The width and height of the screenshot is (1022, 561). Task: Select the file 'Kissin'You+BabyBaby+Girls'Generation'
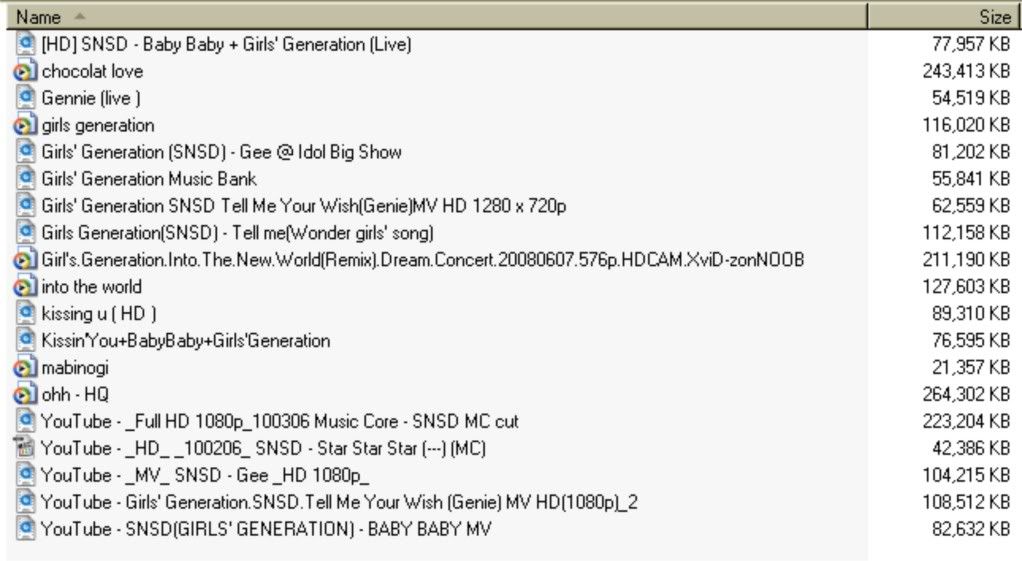tap(186, 341)
